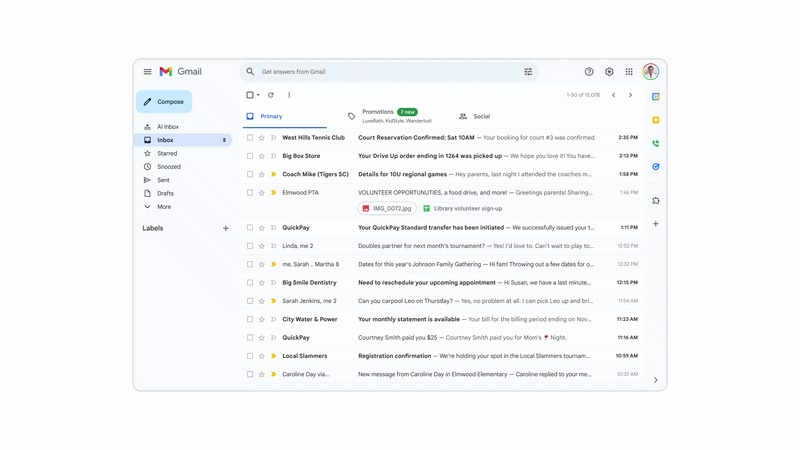Image resolution: width=800 pixels, height=450 pixels.
Task: Create new label plus icon
Action: click(x=226, y=229)
